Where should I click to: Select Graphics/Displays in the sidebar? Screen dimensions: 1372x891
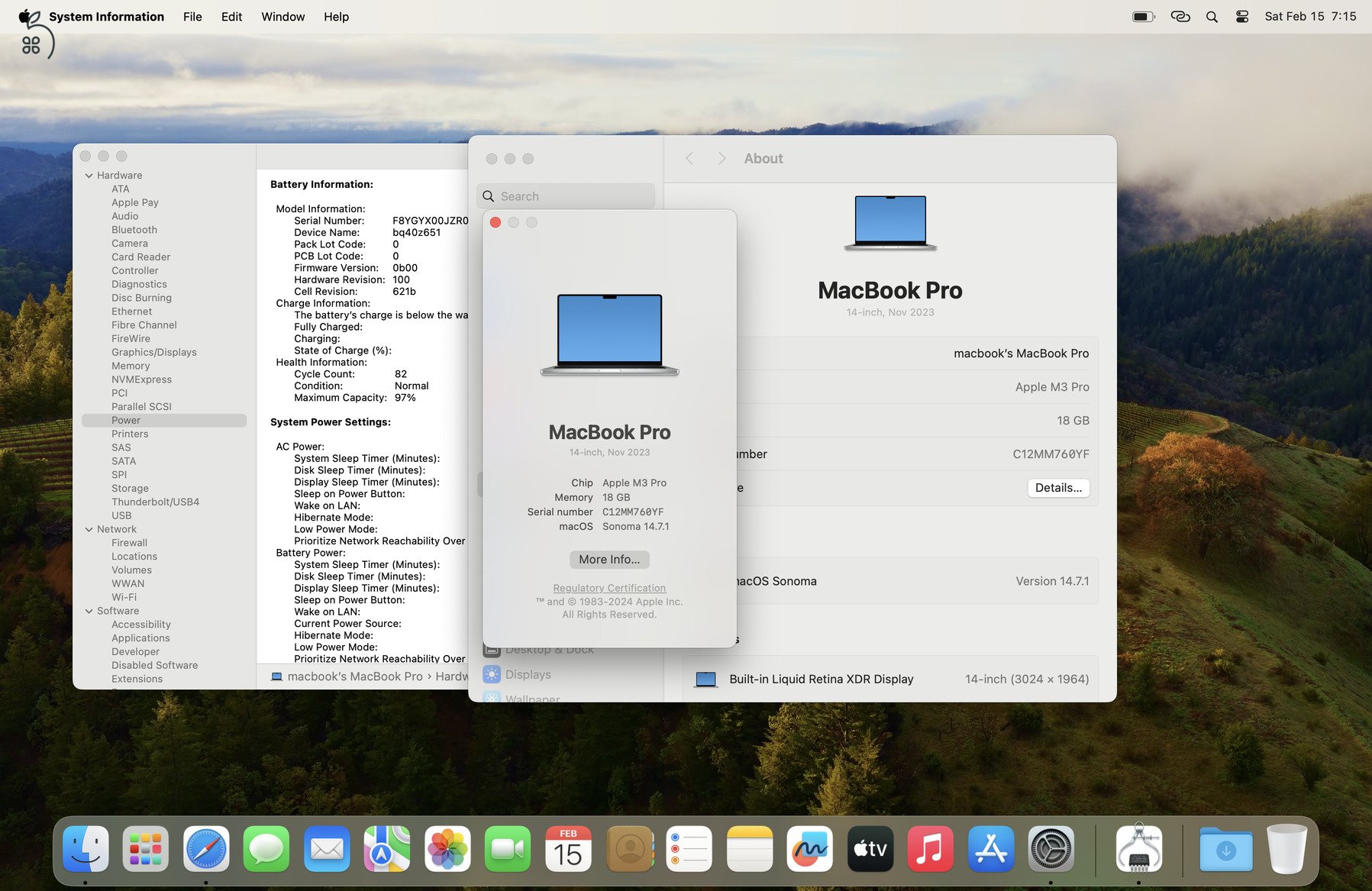pyautogui.click(x=154, y=352)
